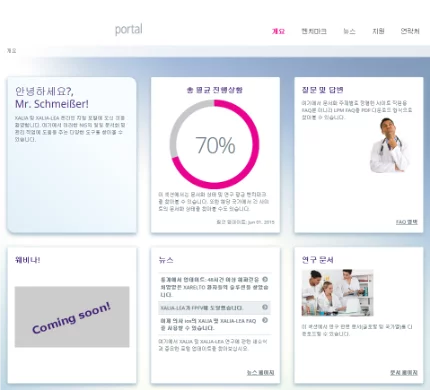
Task: Open the research lab team photo
Action: [337, 293]
